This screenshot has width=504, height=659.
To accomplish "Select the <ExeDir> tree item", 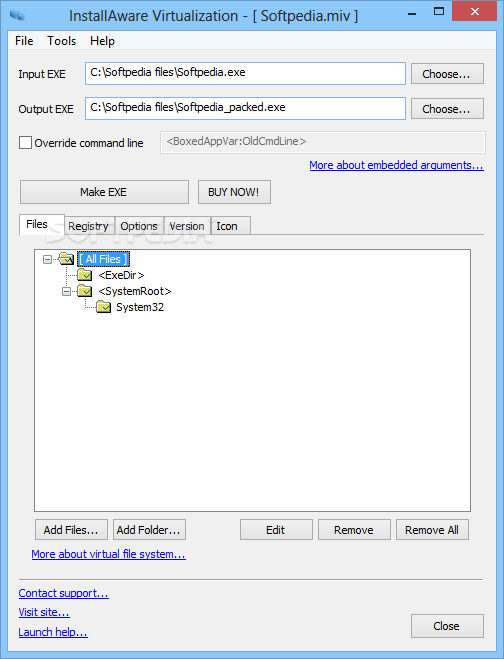I will pyautogui.click(x=121, y=275).
